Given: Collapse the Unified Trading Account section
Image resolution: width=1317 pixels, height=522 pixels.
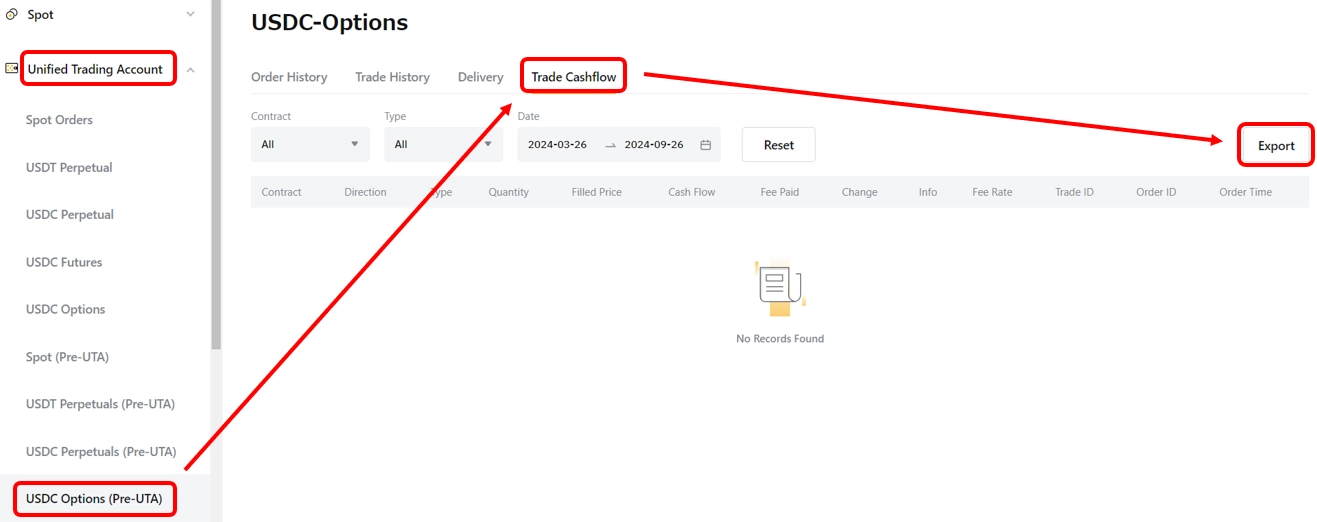Looking at the screenshot, I should click(x=191, y=70).
